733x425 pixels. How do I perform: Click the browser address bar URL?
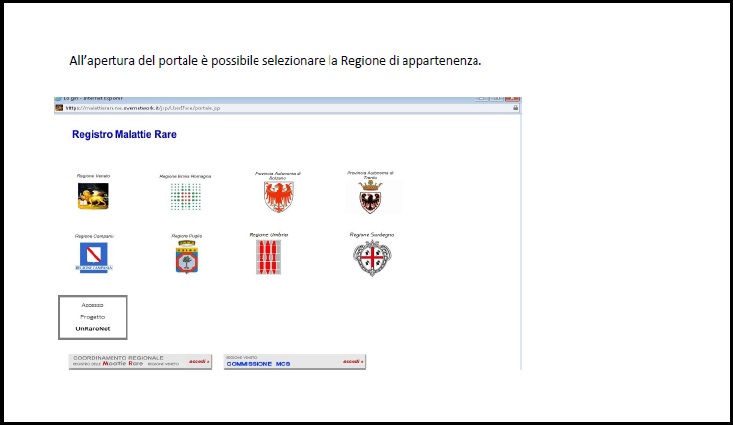click(x=143, y=108)
